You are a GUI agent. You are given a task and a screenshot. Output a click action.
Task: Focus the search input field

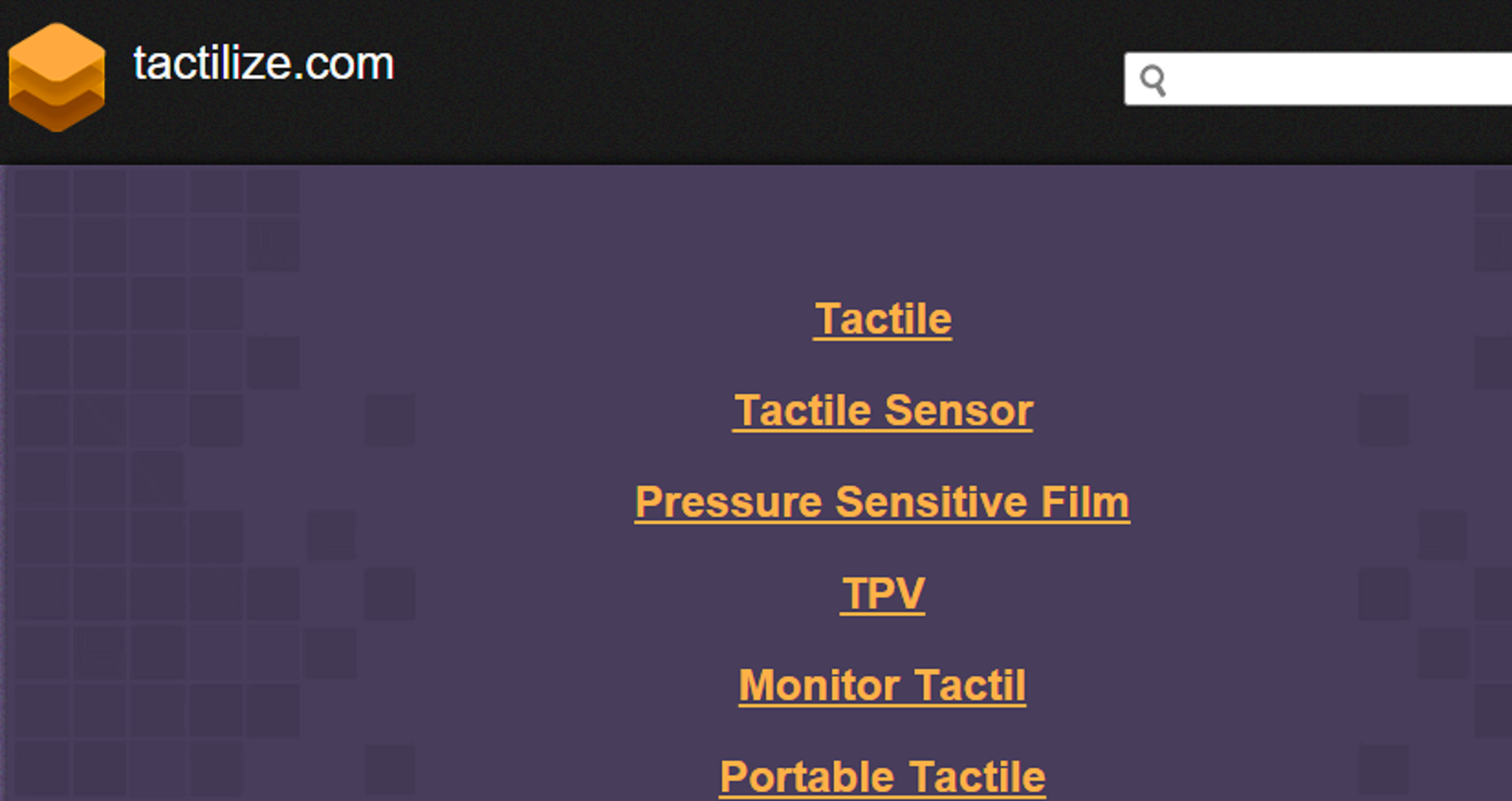click(x=1338, y=79)
